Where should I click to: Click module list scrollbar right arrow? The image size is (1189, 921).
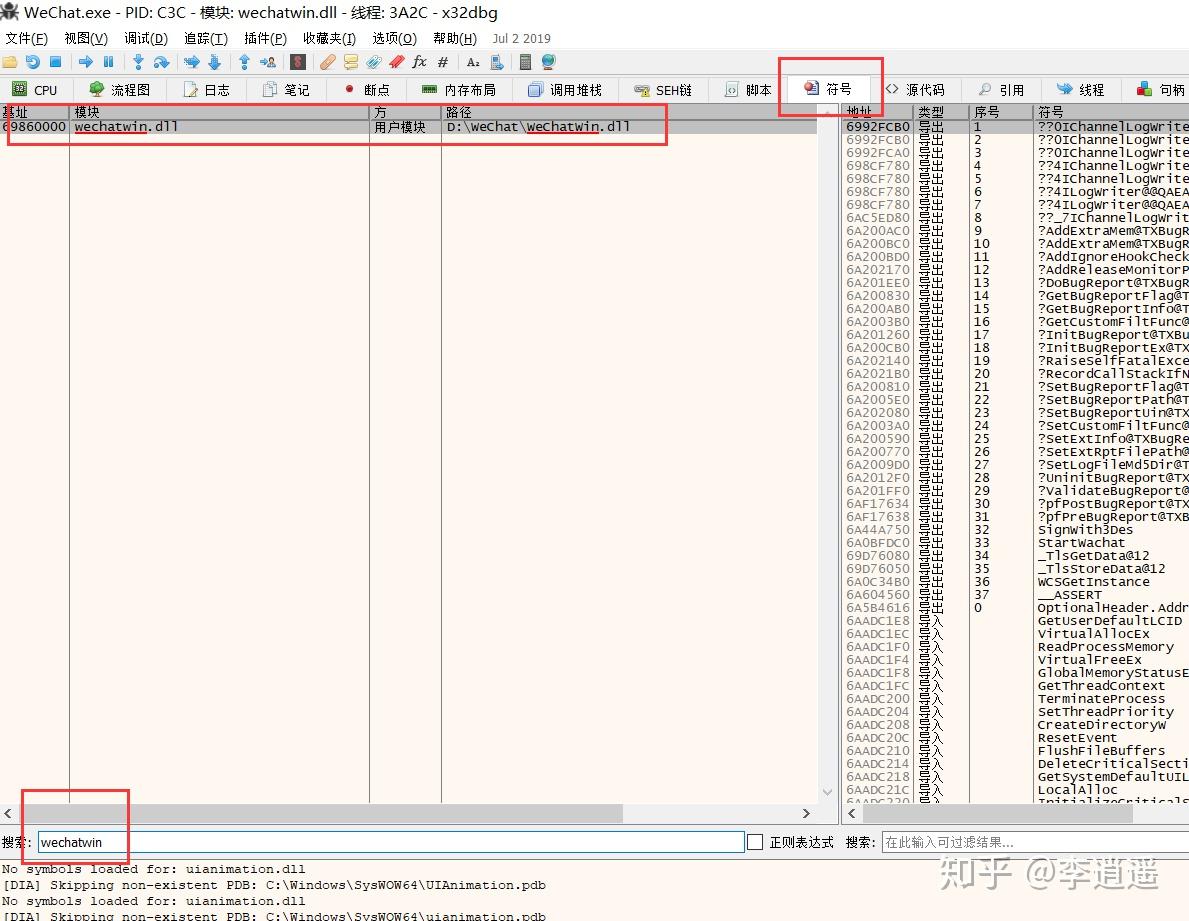point(806,813)
